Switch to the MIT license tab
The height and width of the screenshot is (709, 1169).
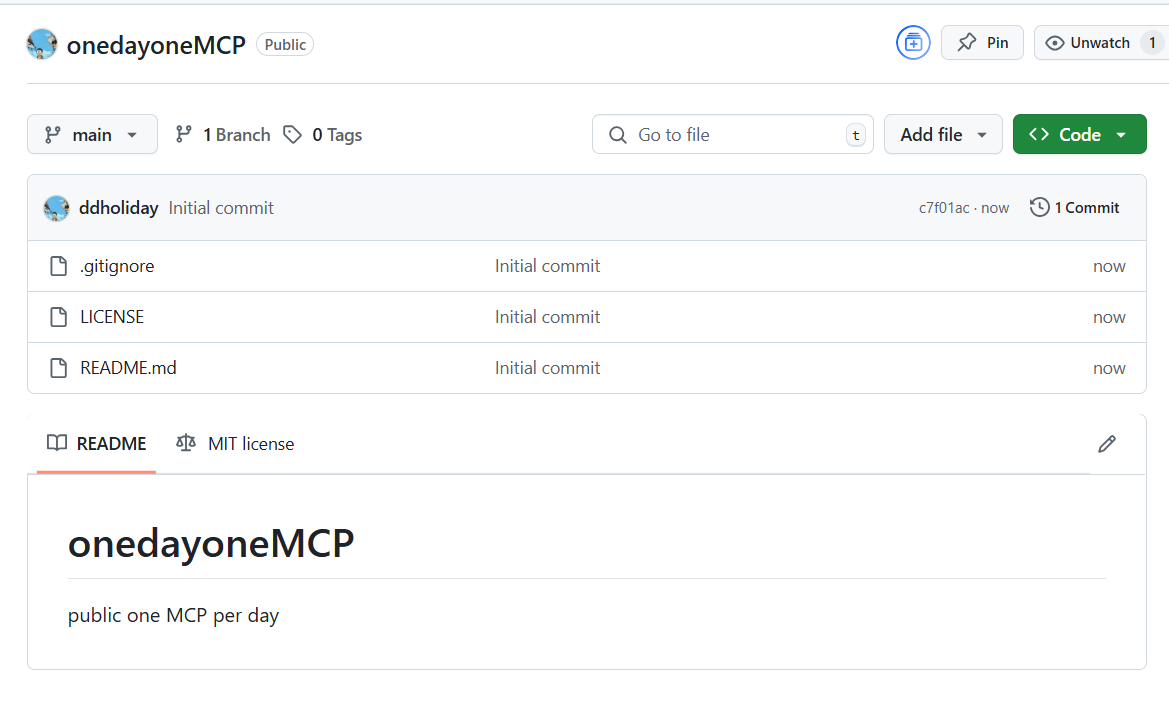235,444
